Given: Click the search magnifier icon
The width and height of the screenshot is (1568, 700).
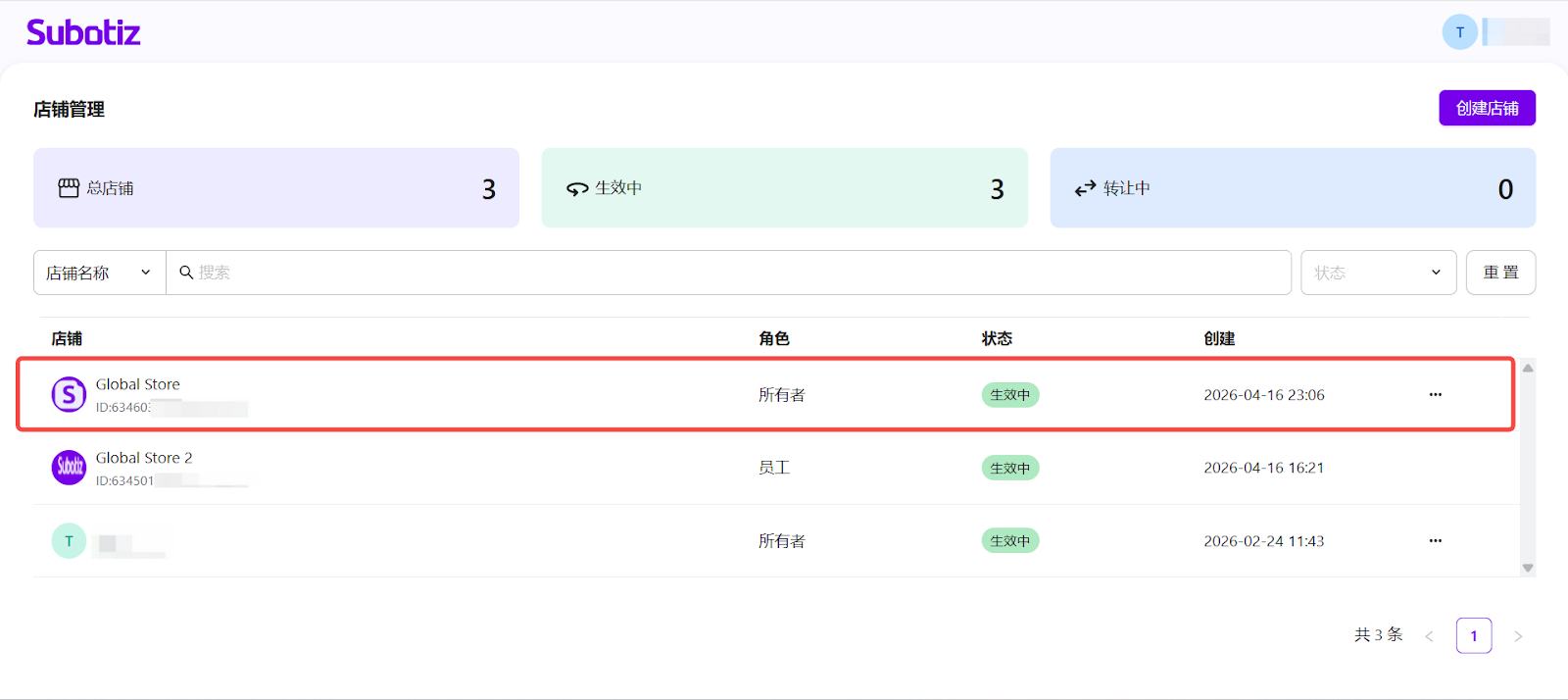Looking at the screenshot, I should pyautogui.click(x=186, y=273).
